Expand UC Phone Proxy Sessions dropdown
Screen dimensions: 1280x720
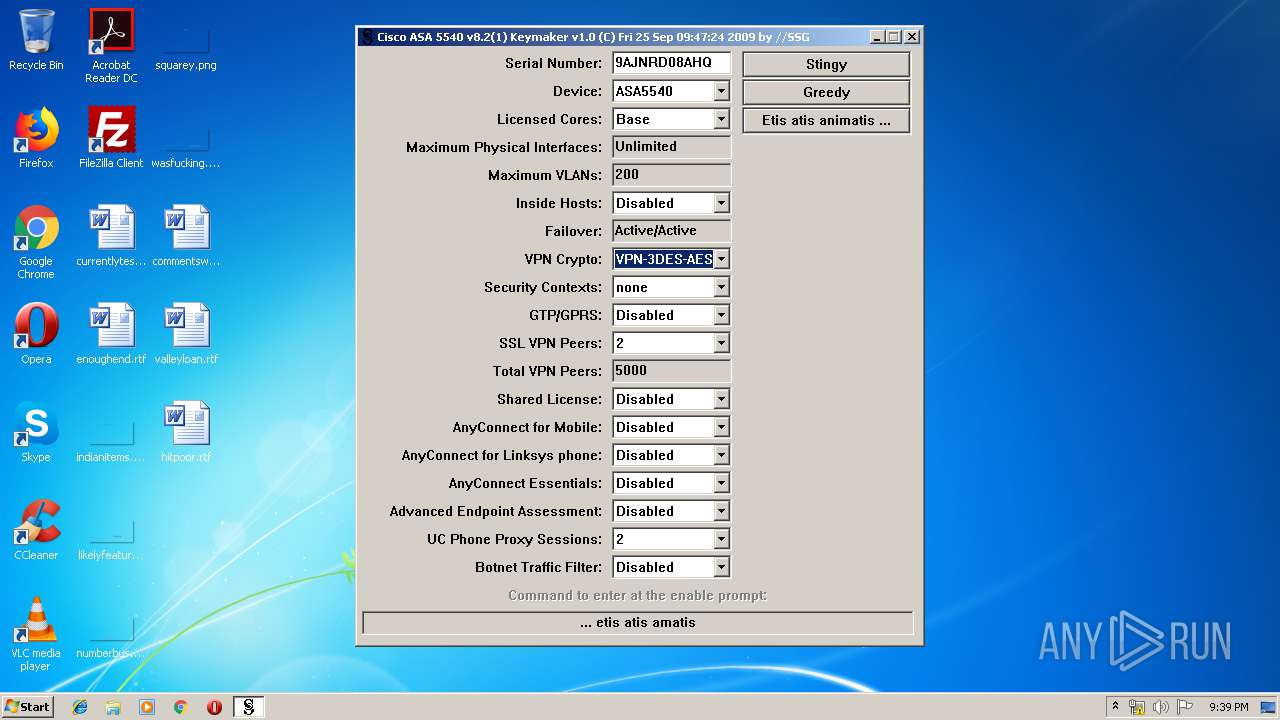point(721,539)
